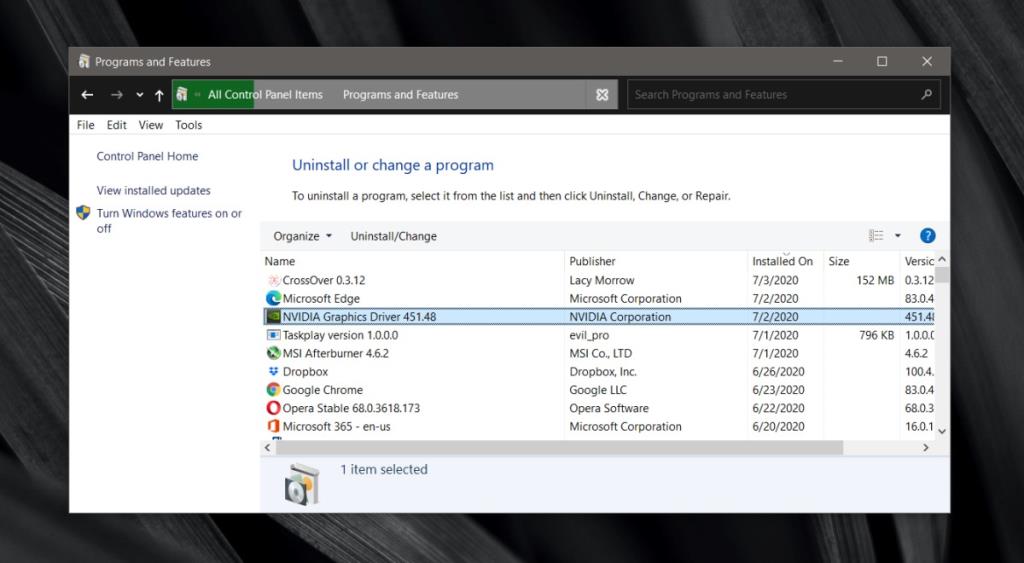This screenshot has height=563, width=1024.
Task: Click the Search Programs and Features field
Action: [x=770, y=95]
